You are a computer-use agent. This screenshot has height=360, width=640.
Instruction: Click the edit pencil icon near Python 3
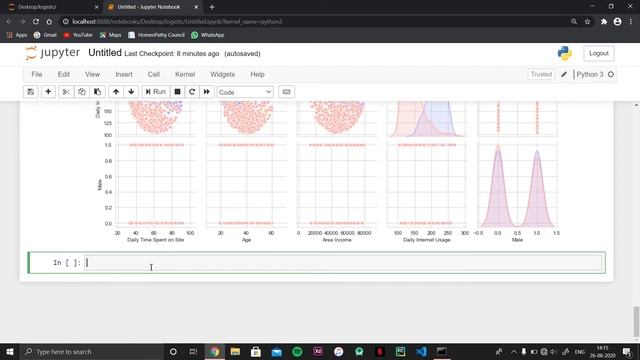(x=564, y=74)
